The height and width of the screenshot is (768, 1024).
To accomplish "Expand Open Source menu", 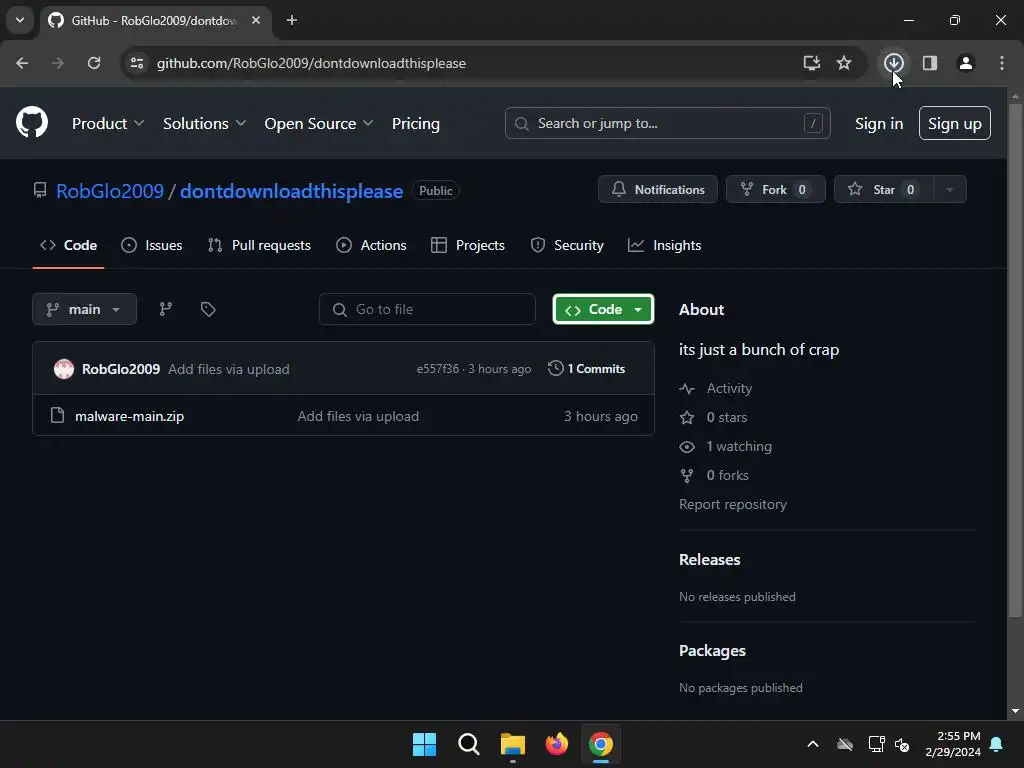I will click(x=319, y=123).
